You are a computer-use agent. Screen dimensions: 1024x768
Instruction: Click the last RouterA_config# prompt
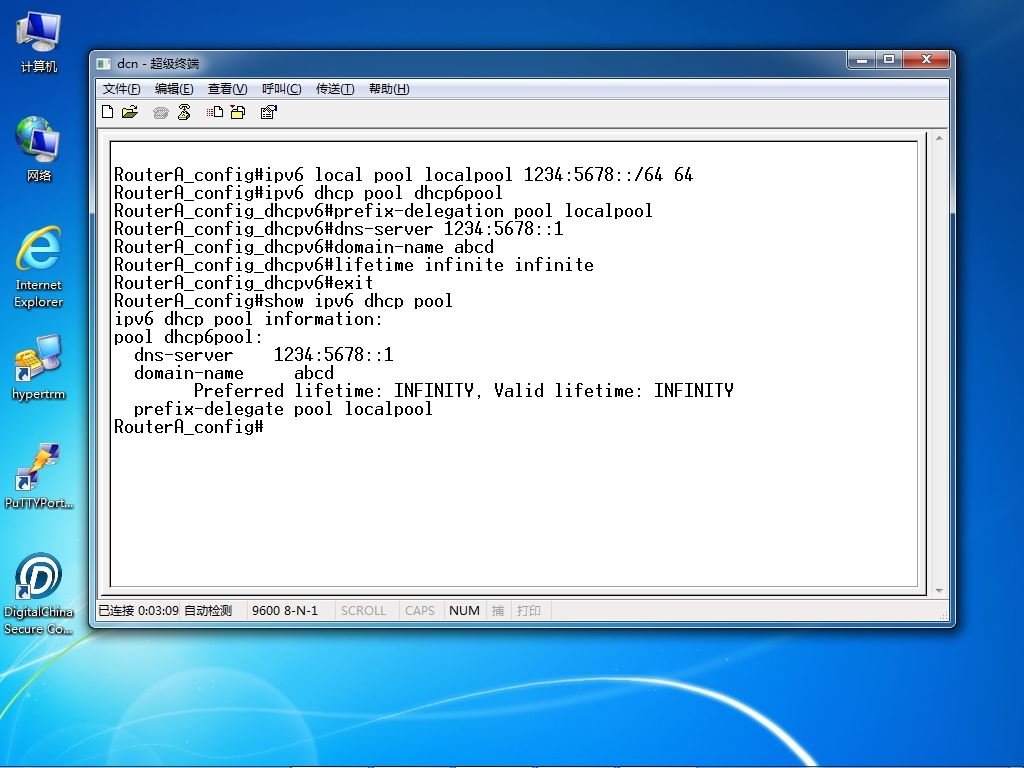coord(188,427)
